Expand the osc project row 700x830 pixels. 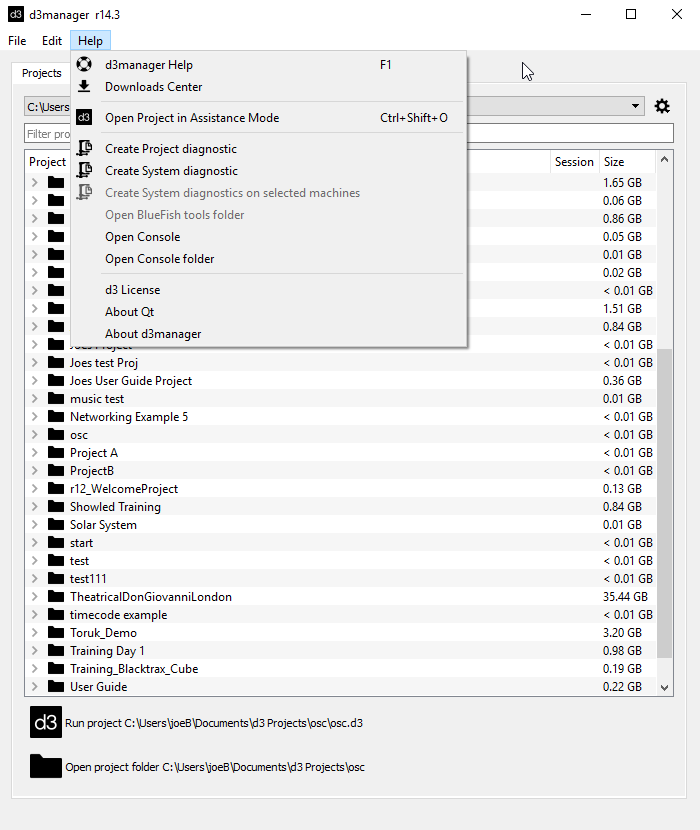[x=34, y=435]
